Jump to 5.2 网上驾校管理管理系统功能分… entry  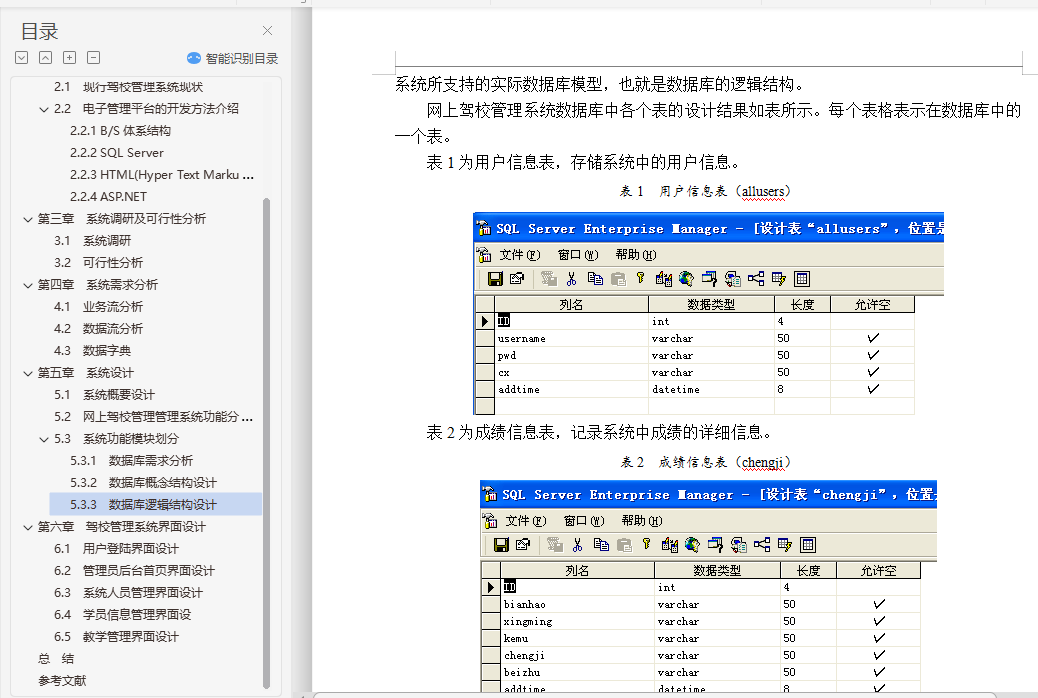[154, 416]
